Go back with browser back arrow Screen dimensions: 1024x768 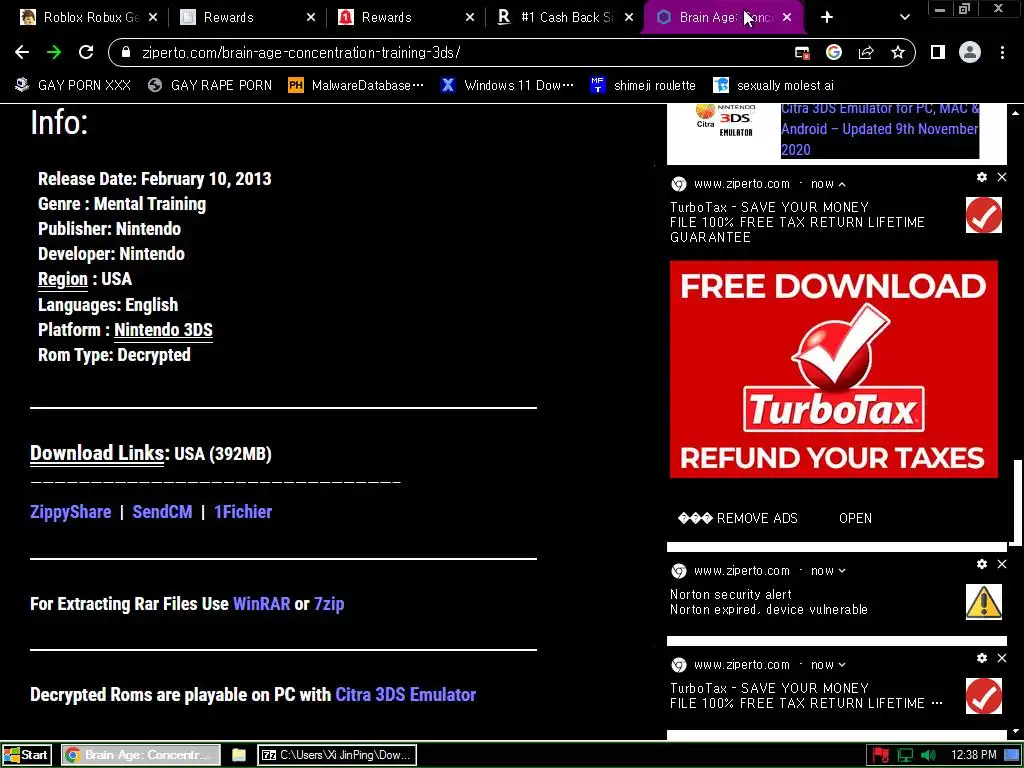(22, 52)
